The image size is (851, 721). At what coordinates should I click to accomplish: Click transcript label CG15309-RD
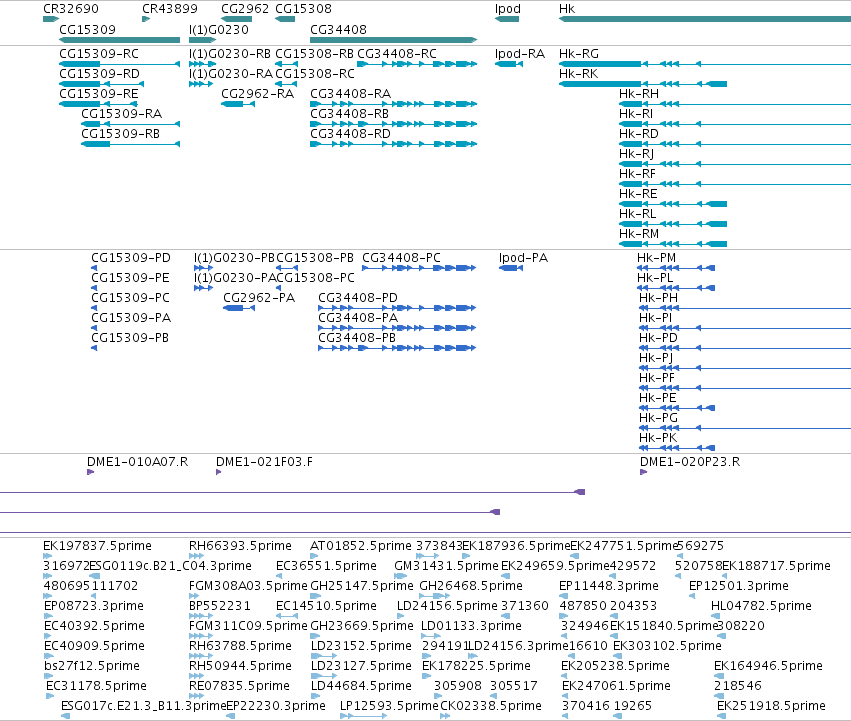[99, 74]
